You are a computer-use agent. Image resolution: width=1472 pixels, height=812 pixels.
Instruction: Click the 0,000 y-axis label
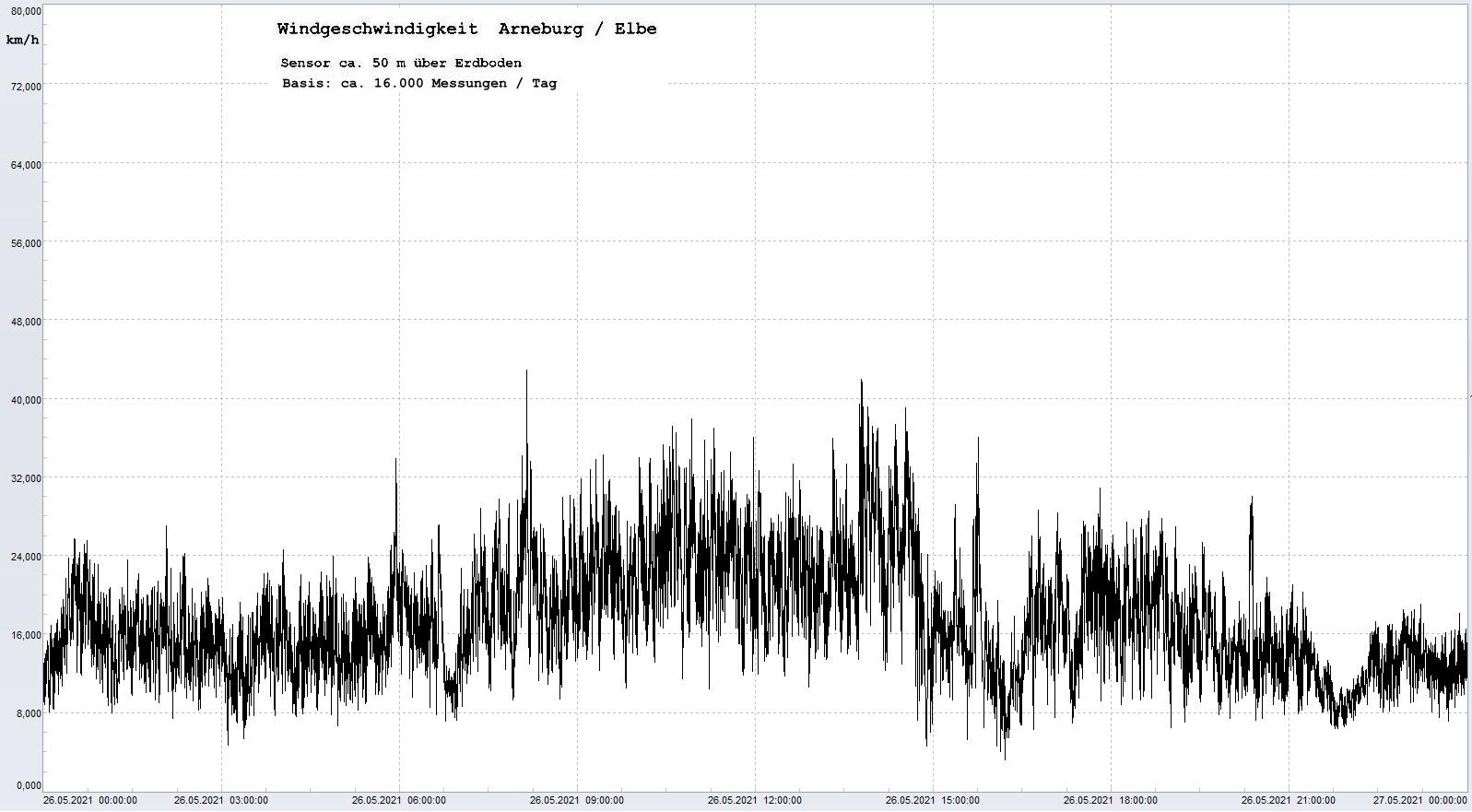point(28,785)
